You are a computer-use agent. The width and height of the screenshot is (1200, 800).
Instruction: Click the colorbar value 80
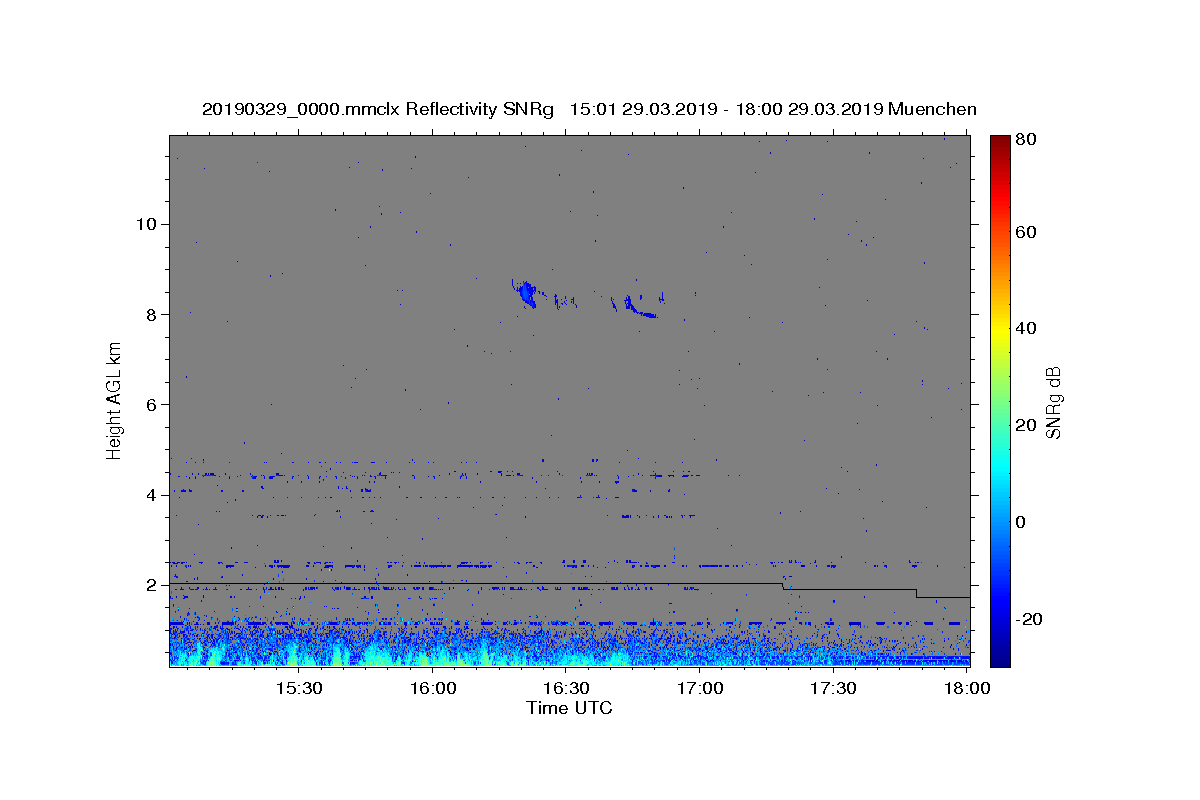point(1026,139)
